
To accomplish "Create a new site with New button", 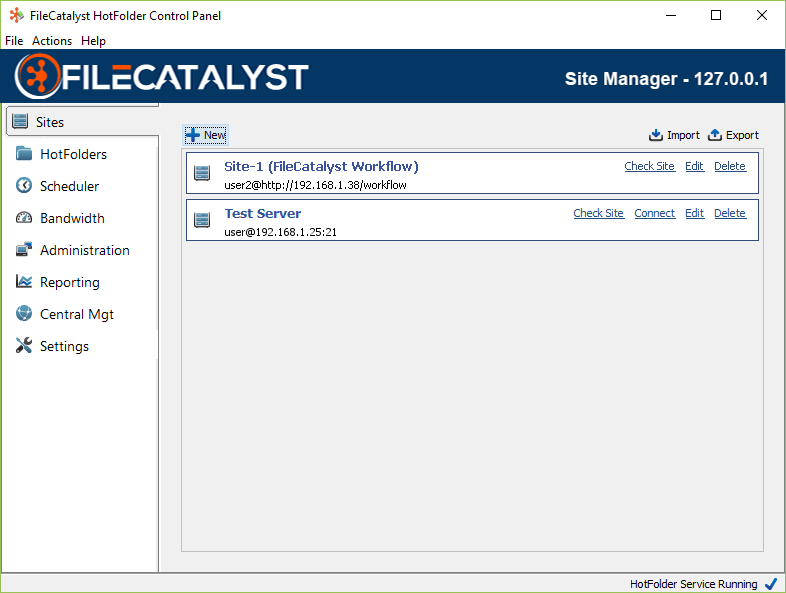I will pyautogui.click(x=206, y=135).
